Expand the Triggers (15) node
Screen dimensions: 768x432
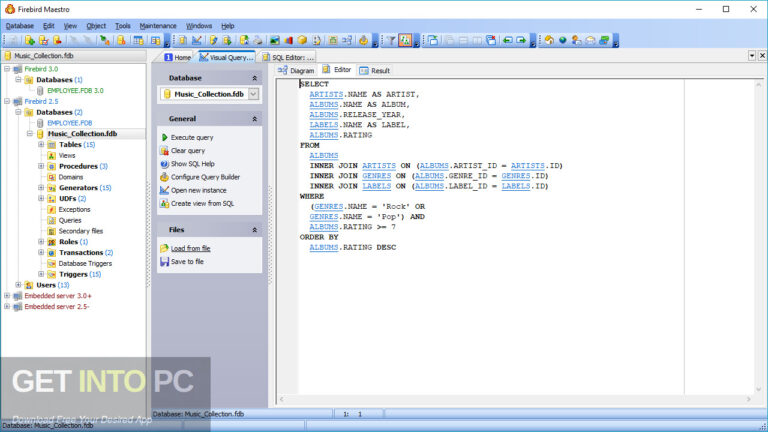tap(41, 274)
